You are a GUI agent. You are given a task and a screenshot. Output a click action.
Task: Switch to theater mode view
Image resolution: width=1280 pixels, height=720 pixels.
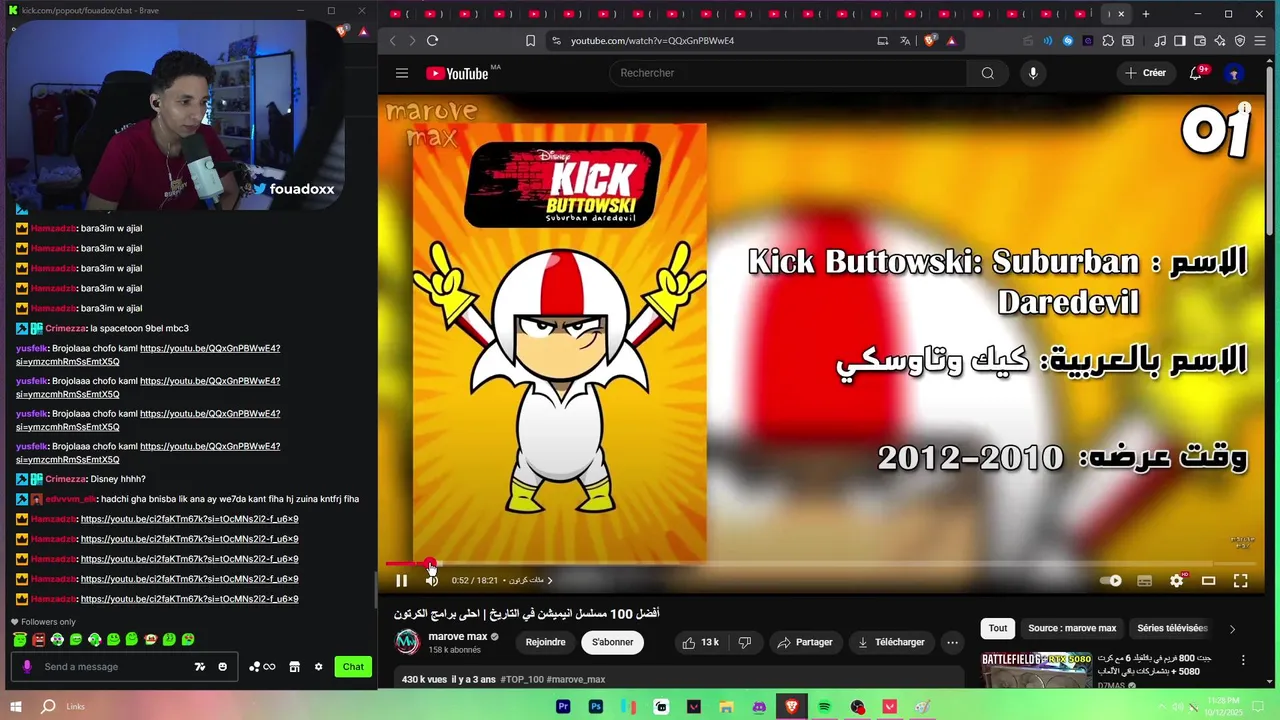[x=1208, y=580]
